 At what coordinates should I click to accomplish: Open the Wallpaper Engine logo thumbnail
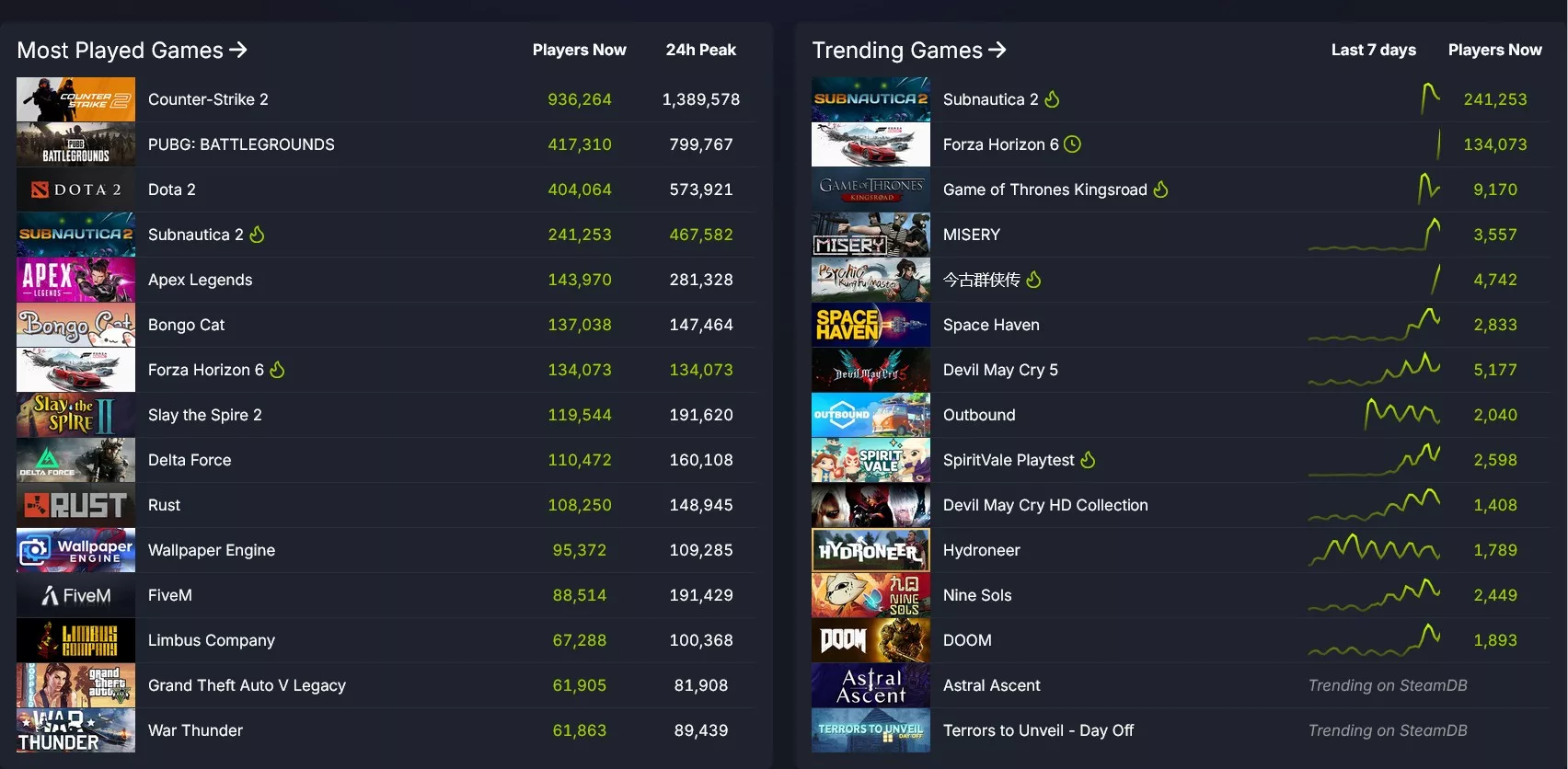pyautogui.click(x=75, y=550)
